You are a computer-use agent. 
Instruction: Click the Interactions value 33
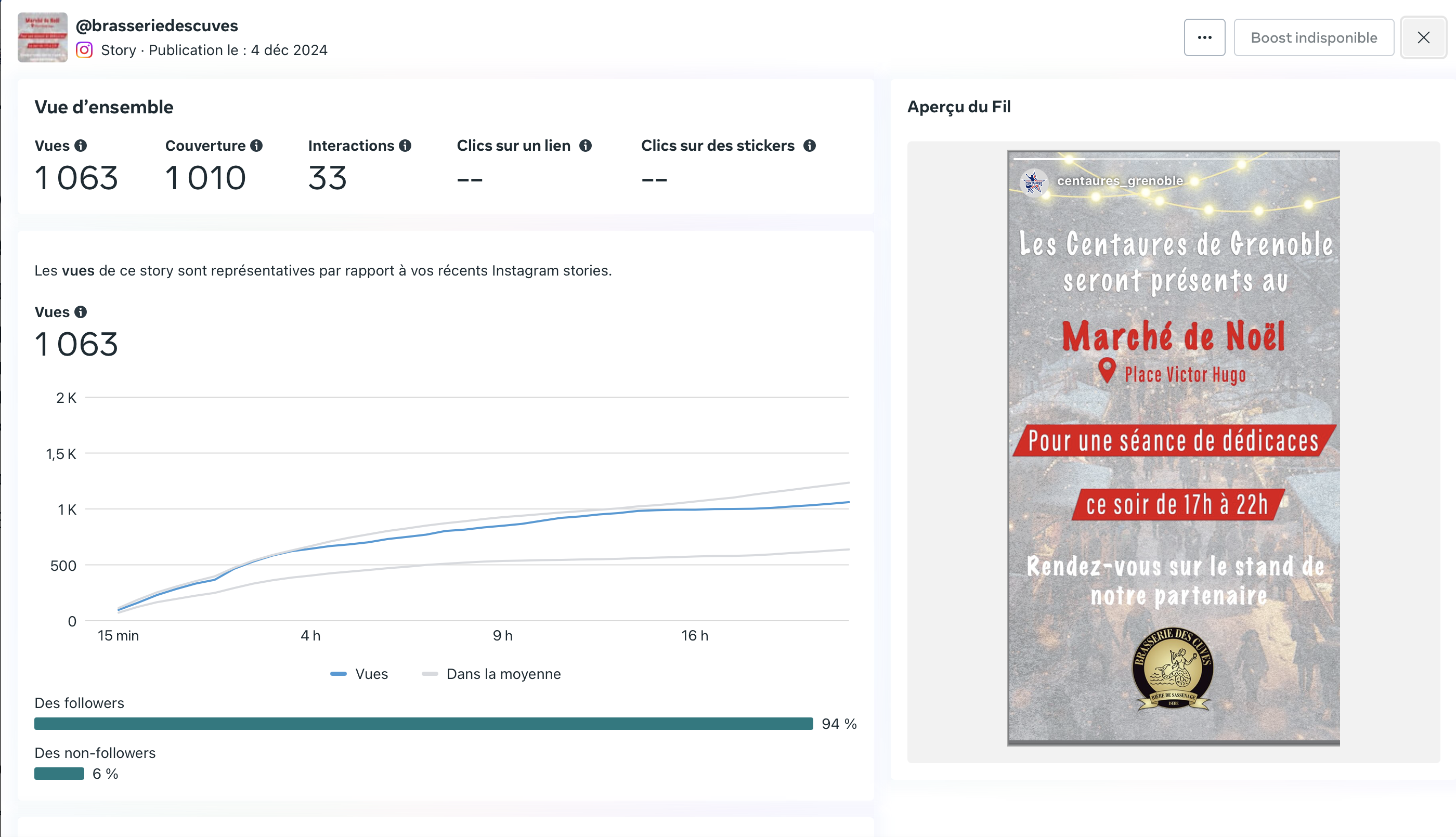pos(328,178)
